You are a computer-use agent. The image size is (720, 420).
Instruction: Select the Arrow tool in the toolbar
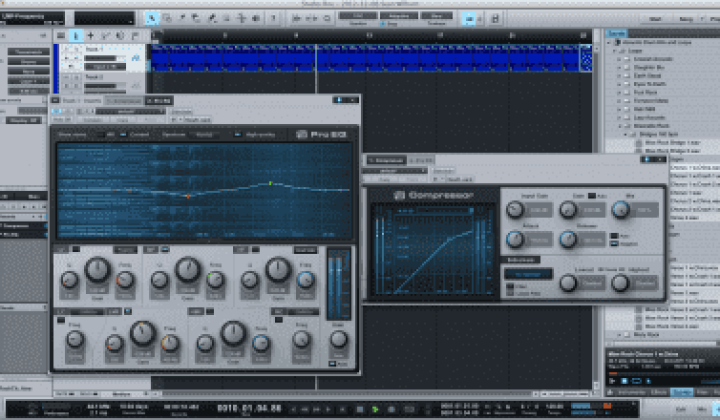tap(152, 18)
